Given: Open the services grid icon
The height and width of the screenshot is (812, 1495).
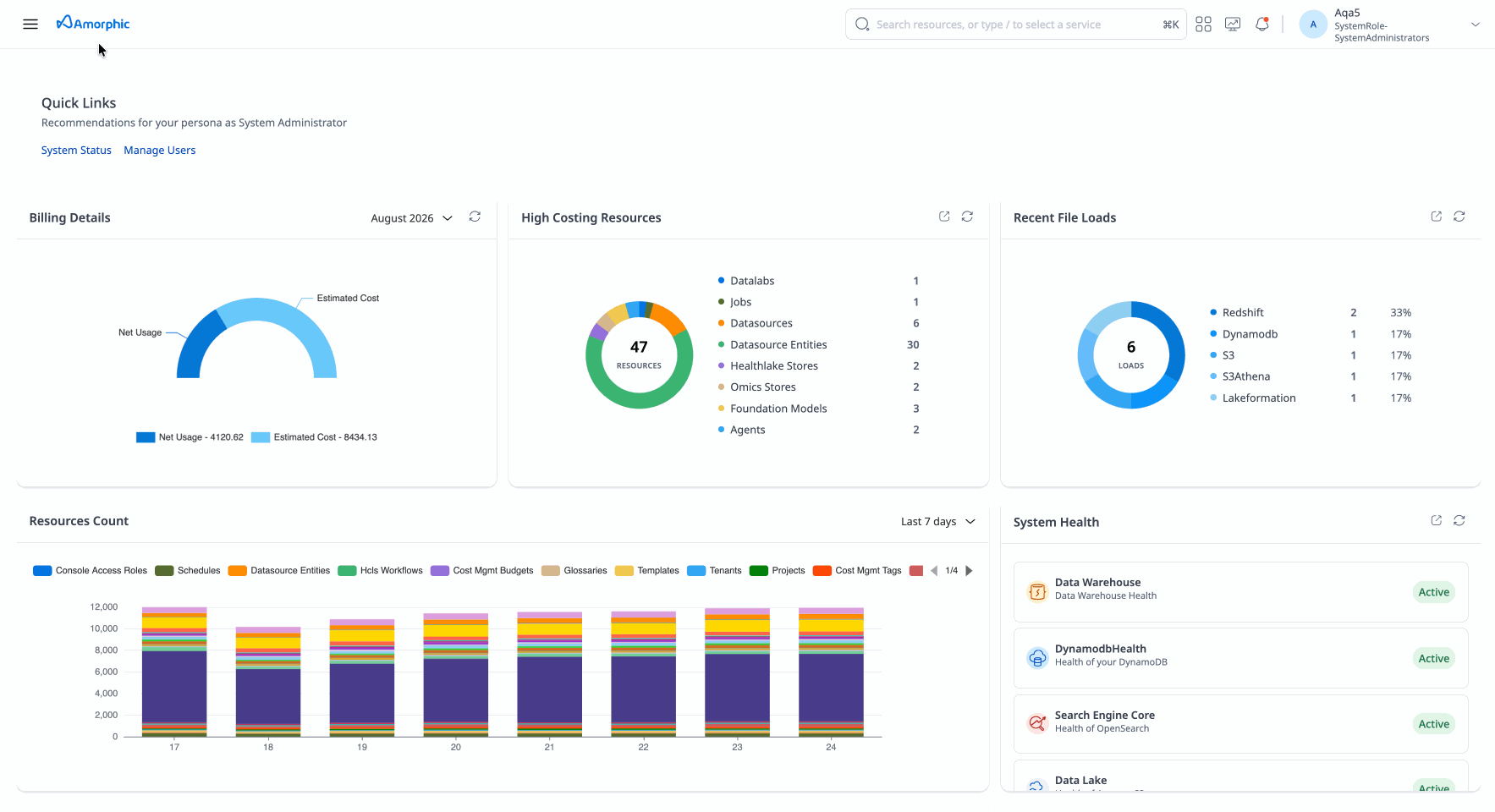Looking at the screenshot, I should (1203, 25).
